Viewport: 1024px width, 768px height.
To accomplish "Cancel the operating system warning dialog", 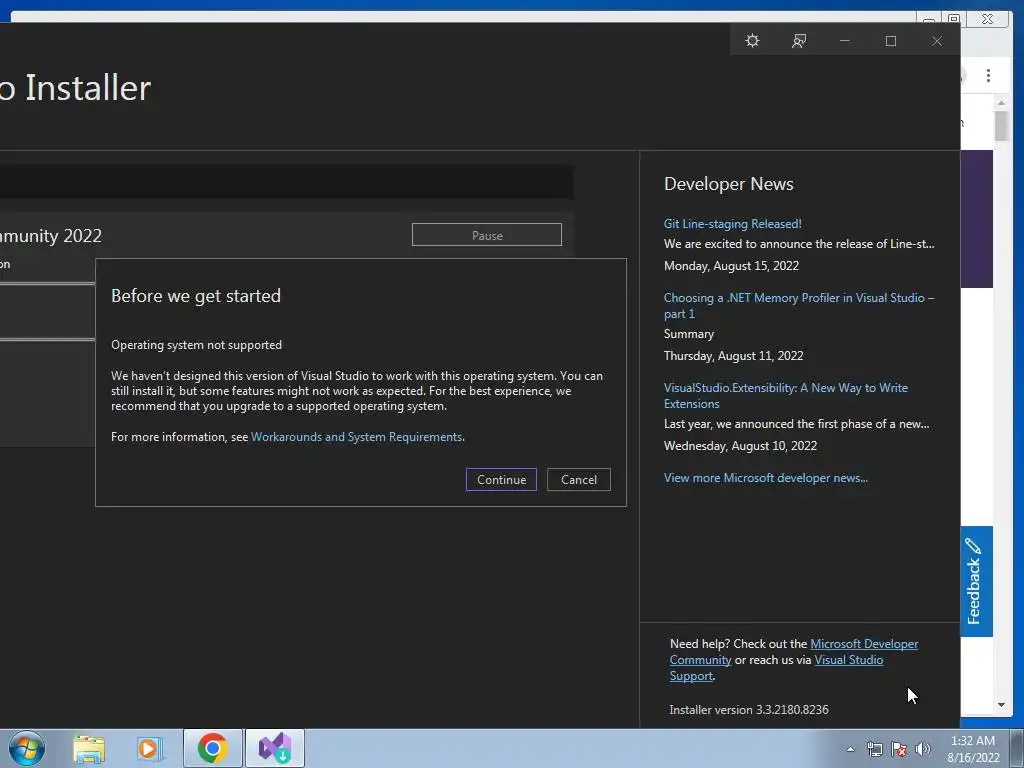I will 579,479.
